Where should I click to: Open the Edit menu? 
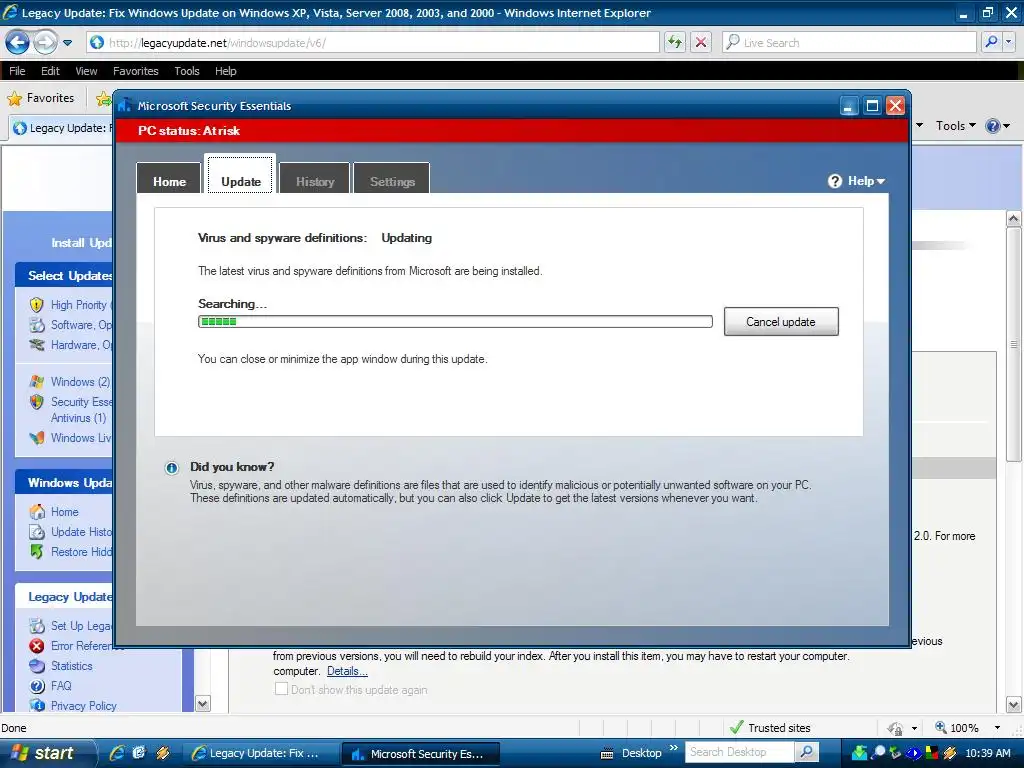[x=50, y=71]
